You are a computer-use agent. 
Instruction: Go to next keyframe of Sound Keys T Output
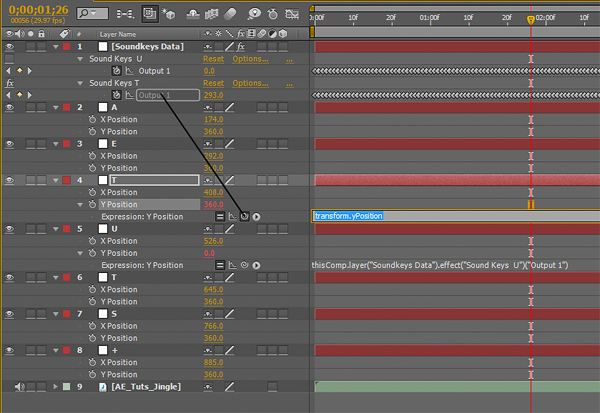click(29, 95)
